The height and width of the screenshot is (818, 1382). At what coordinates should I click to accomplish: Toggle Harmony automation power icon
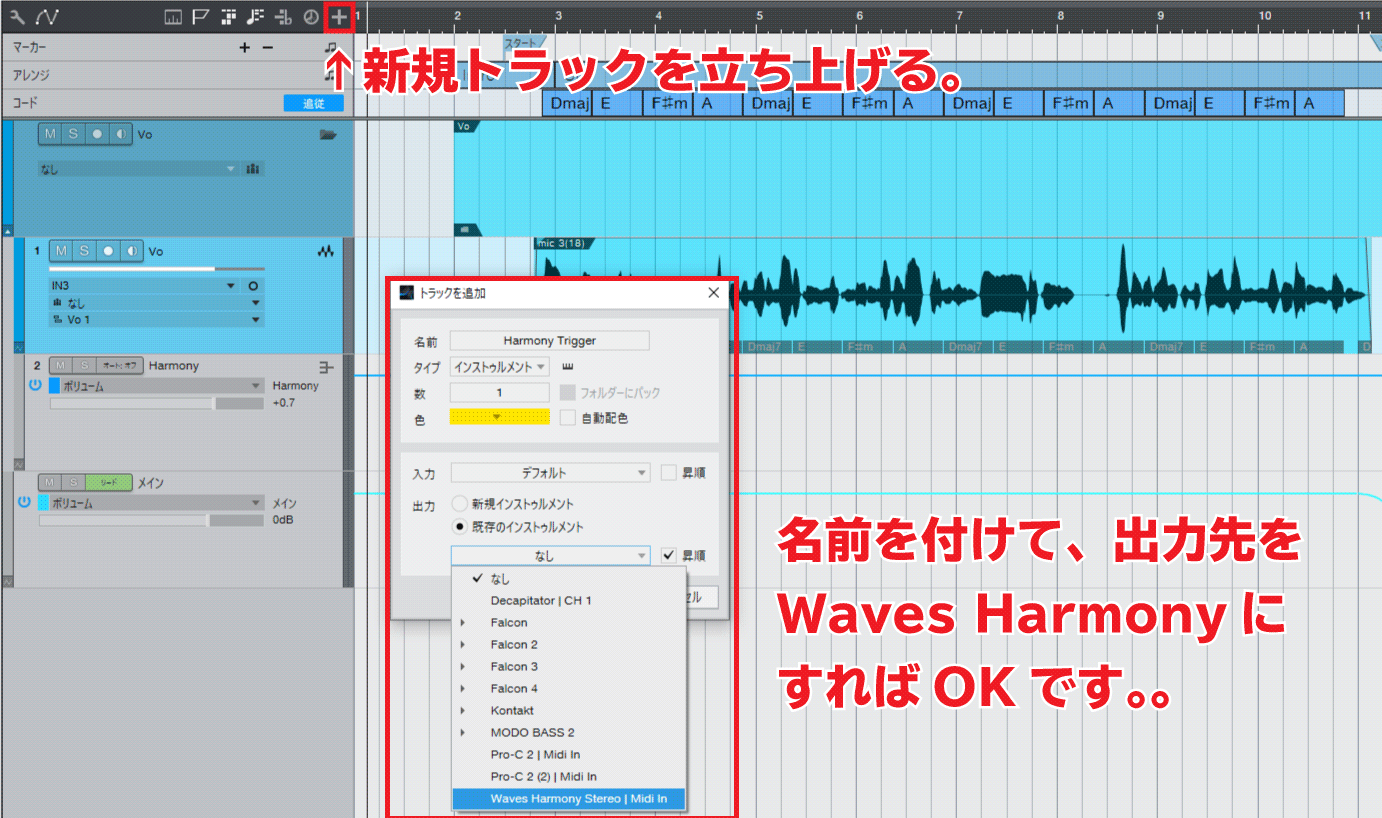point(36,386)
